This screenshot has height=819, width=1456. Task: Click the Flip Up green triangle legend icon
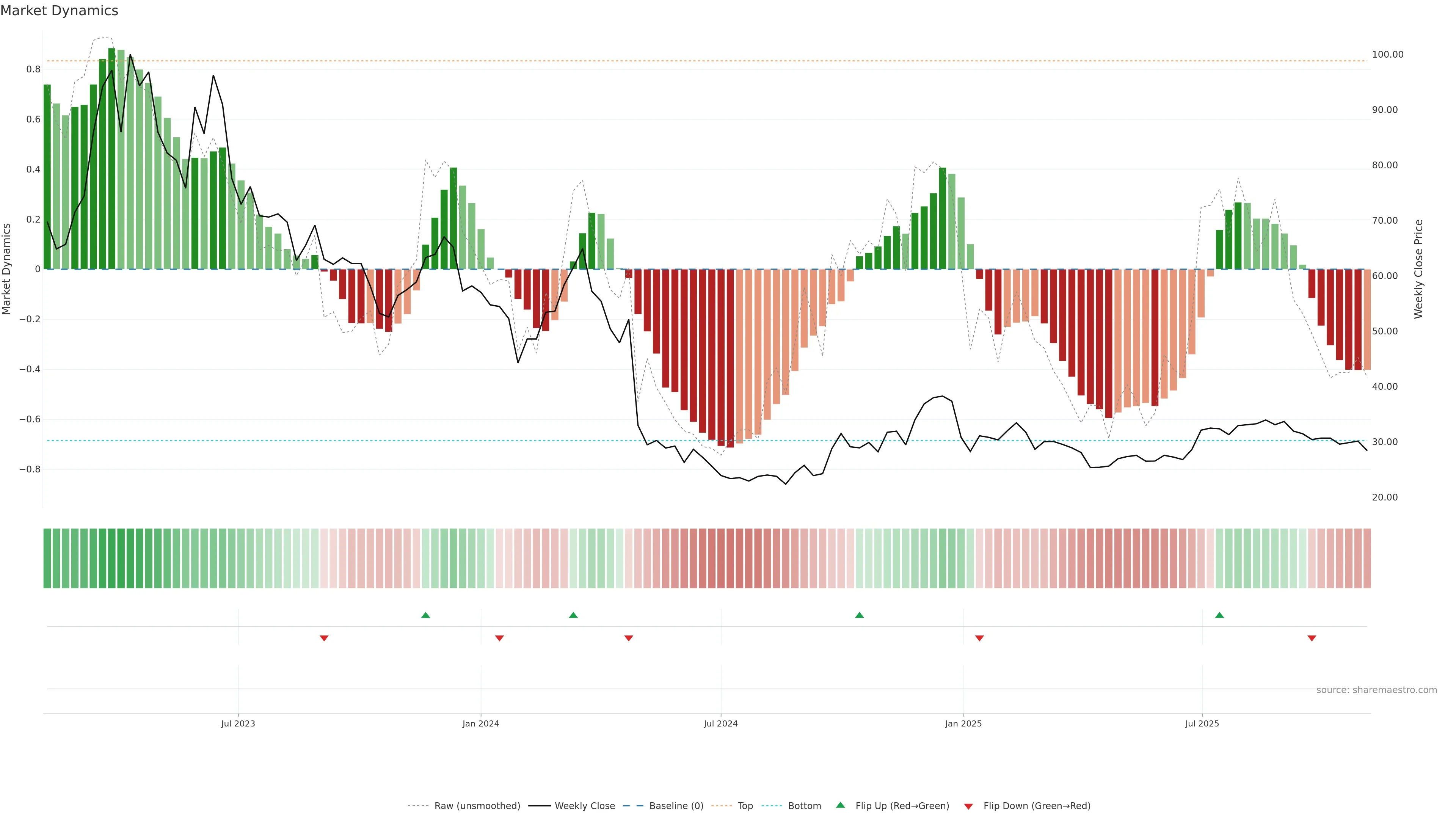point(841,805)
